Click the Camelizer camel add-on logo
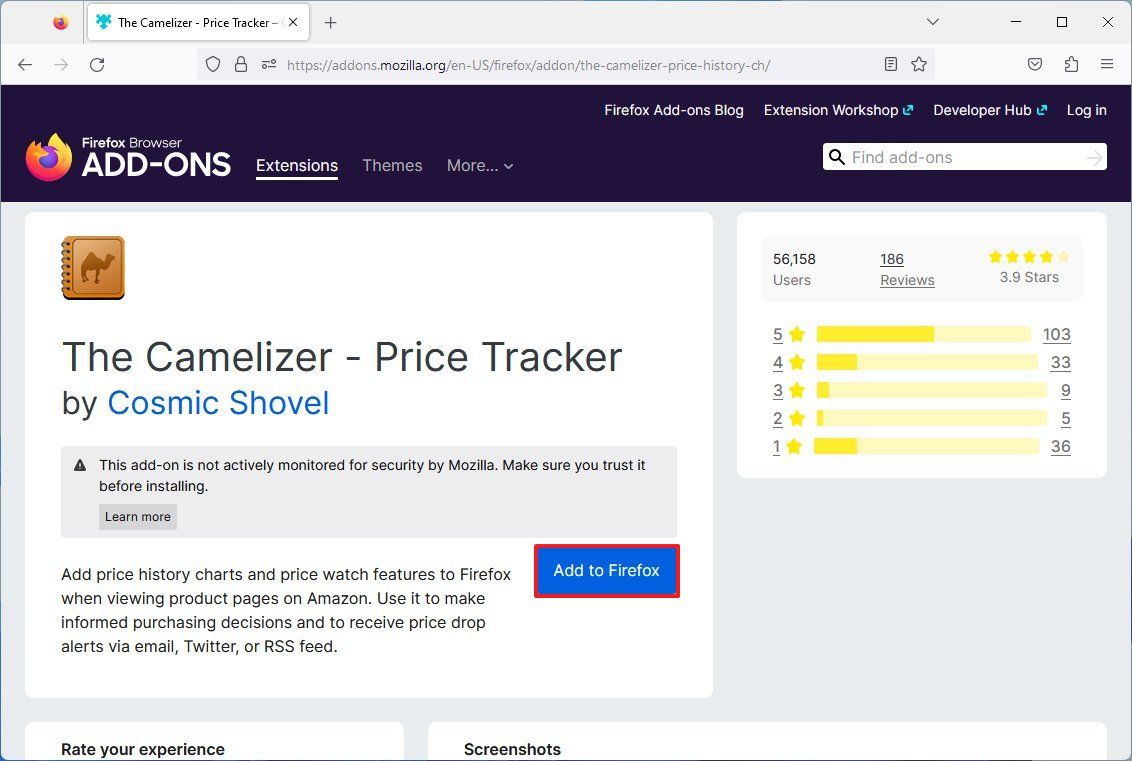This screenshot has height=761, width=1132. (x=92, y=267)
